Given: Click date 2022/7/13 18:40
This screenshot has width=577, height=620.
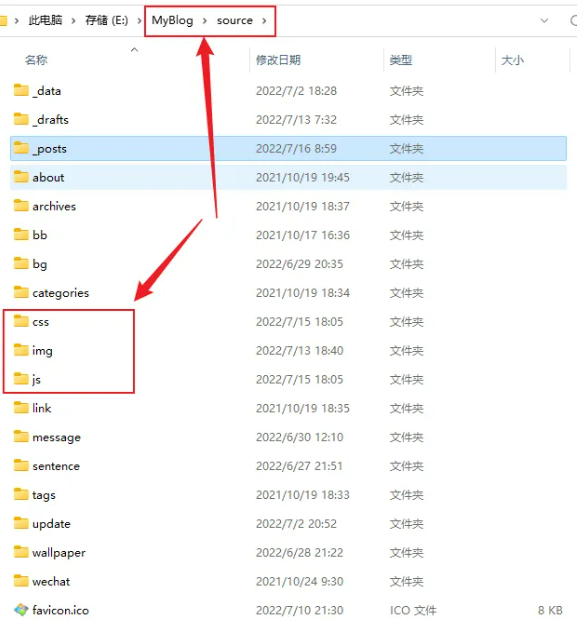Looking at the screenshot, I should [299, 351].
